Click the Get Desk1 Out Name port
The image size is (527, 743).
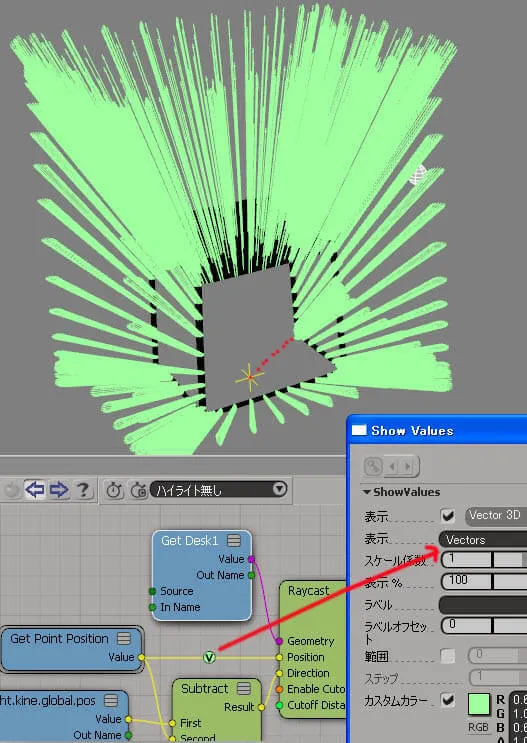(x=251, y=575)
